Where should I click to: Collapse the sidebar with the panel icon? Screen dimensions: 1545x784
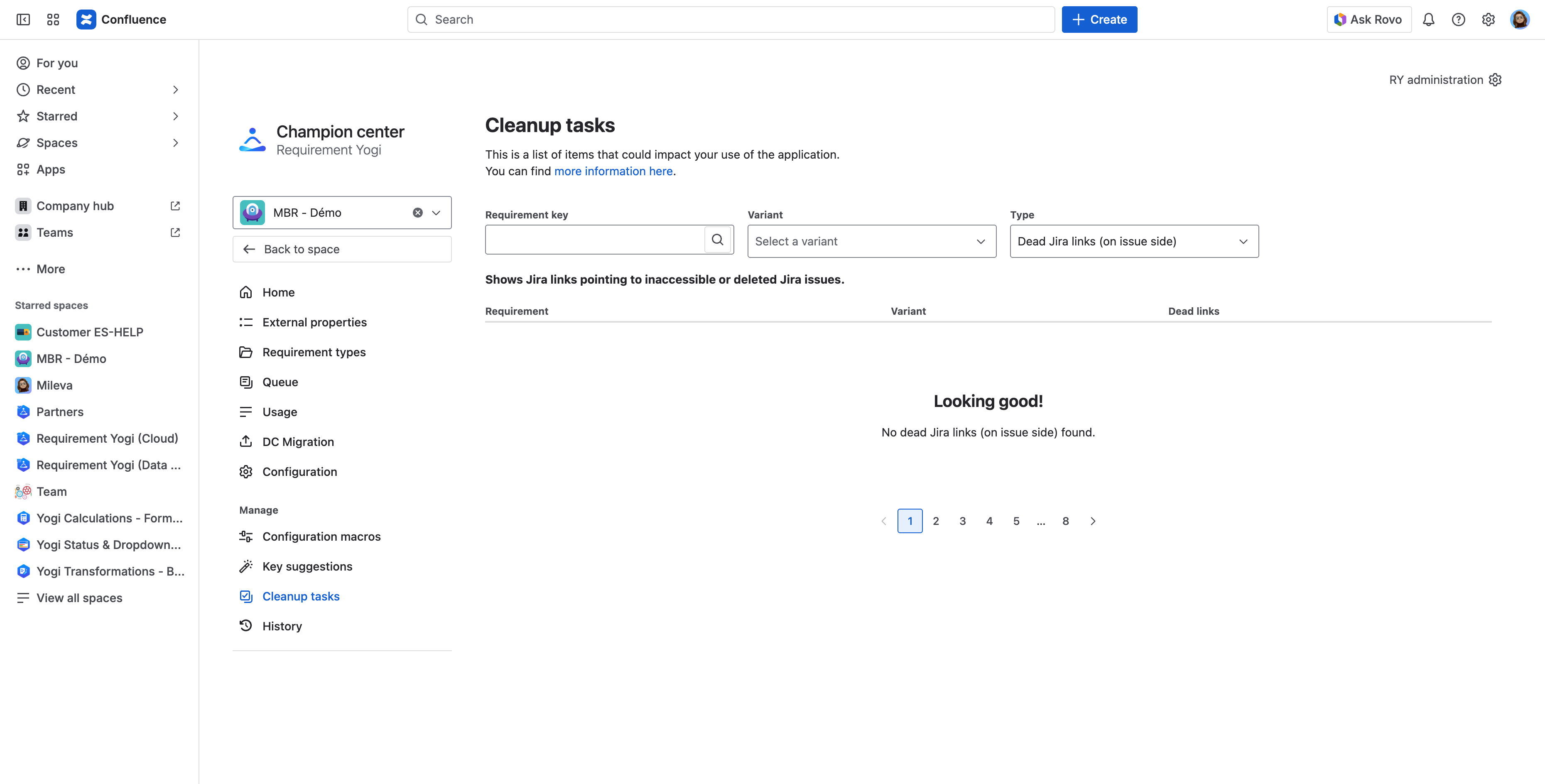tap(23, 19)
